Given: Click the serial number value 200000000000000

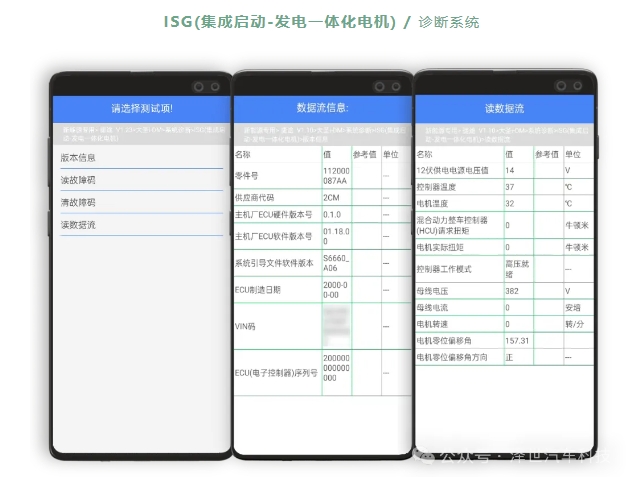Looking at the screenshot, I should click(336, 368).
